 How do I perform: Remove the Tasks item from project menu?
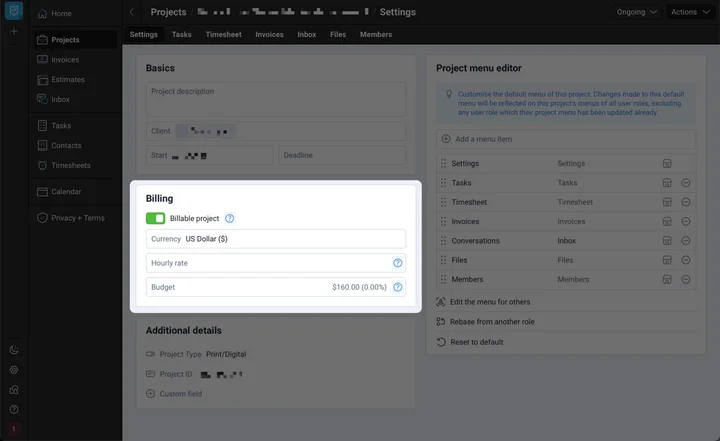click(x=686, y=183)
